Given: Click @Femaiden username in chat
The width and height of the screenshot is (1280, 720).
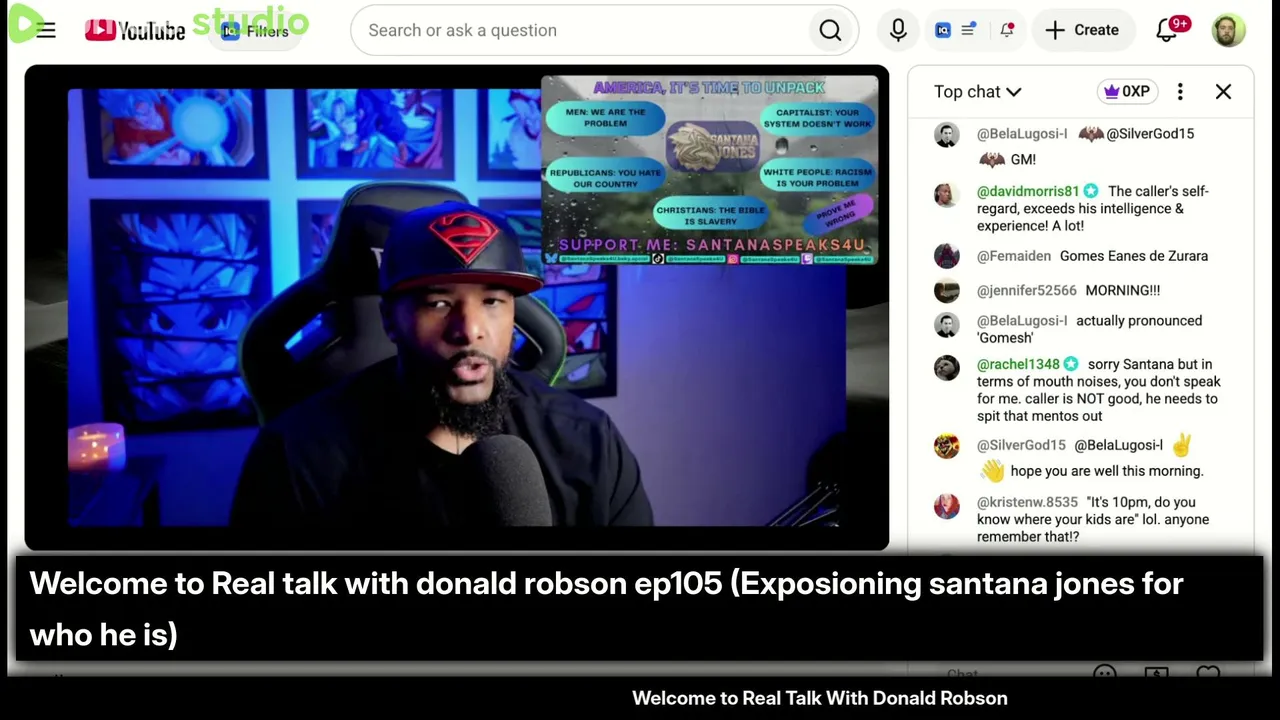Looking at the screenshot, I should tap(1014, 256).
